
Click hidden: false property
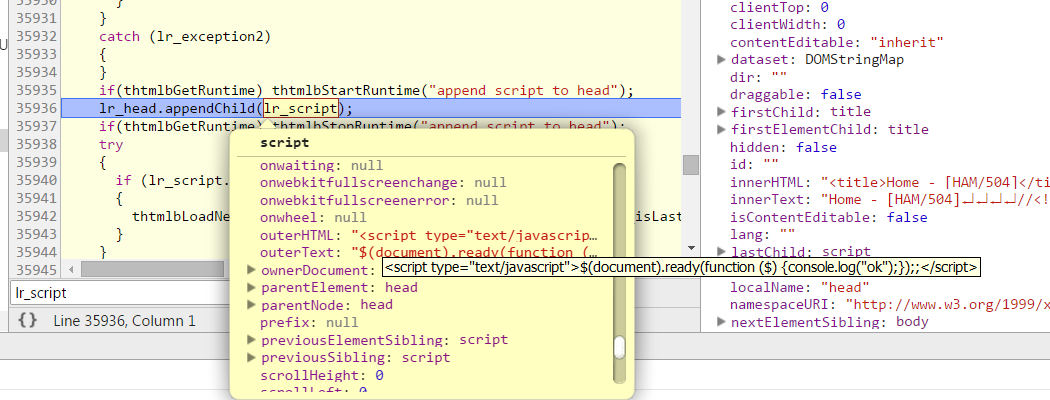point(783,147)
